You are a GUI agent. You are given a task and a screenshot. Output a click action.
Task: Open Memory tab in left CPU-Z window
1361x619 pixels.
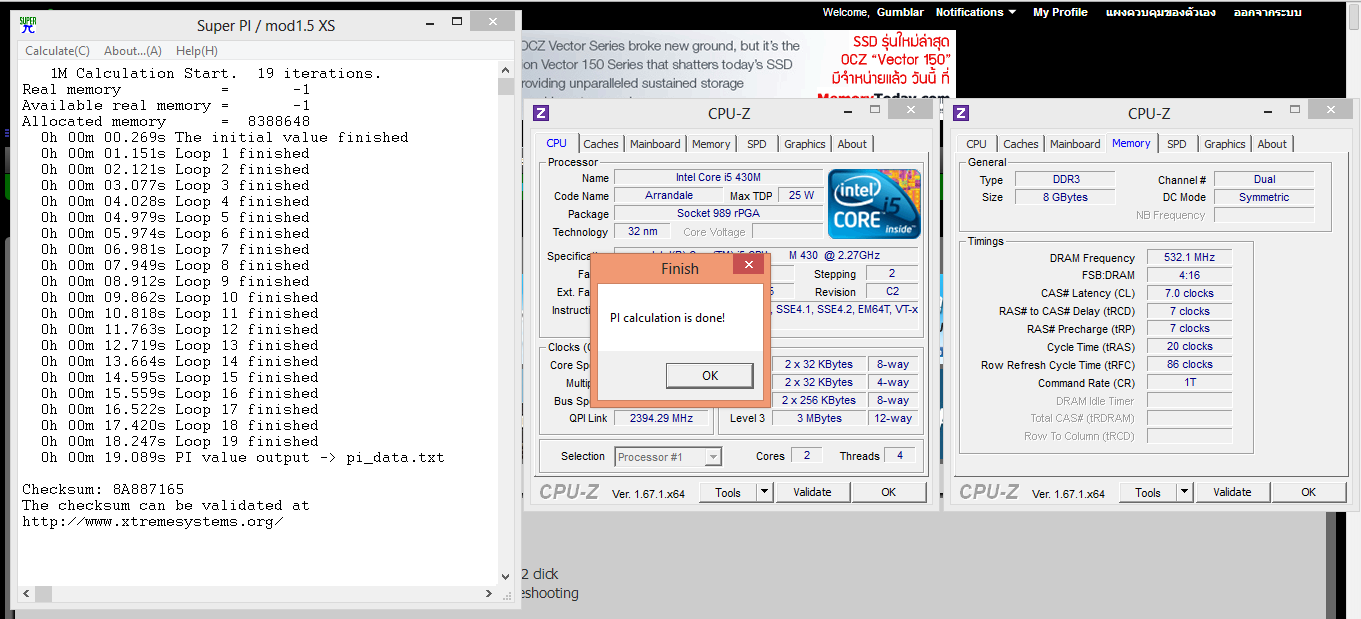pos(711,144)
